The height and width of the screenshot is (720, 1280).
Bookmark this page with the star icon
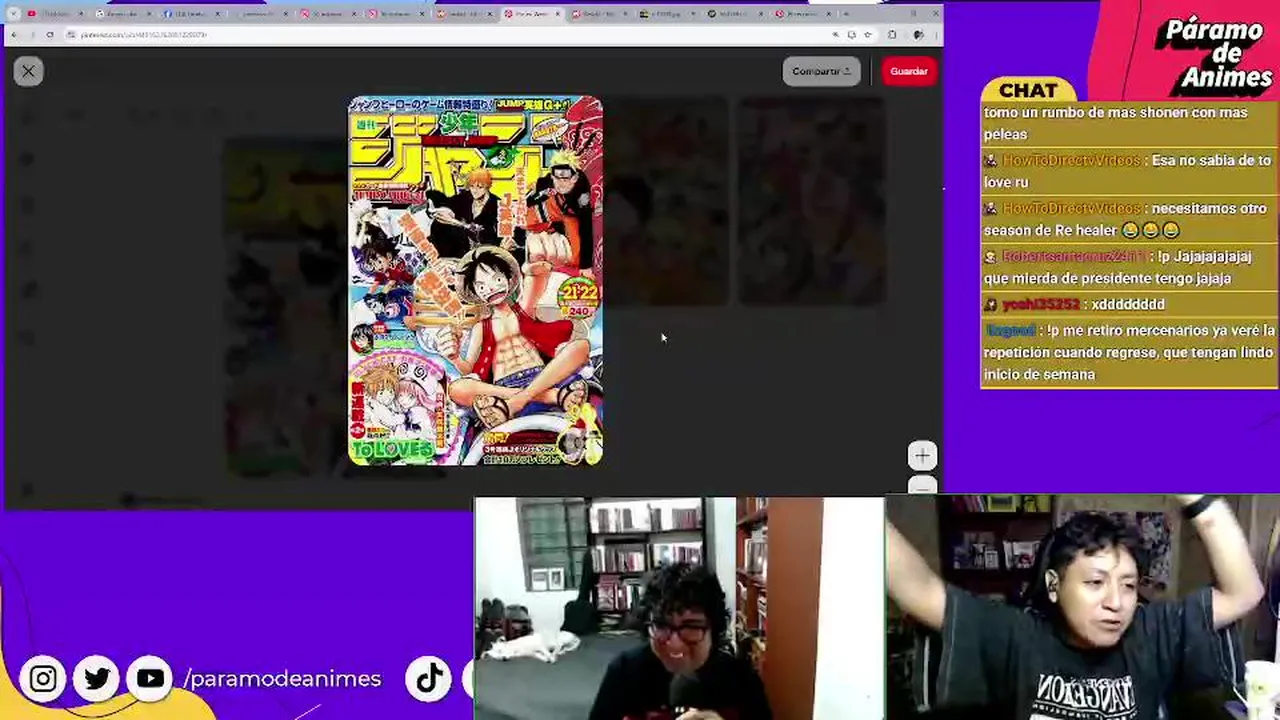(x=867, y=35)
